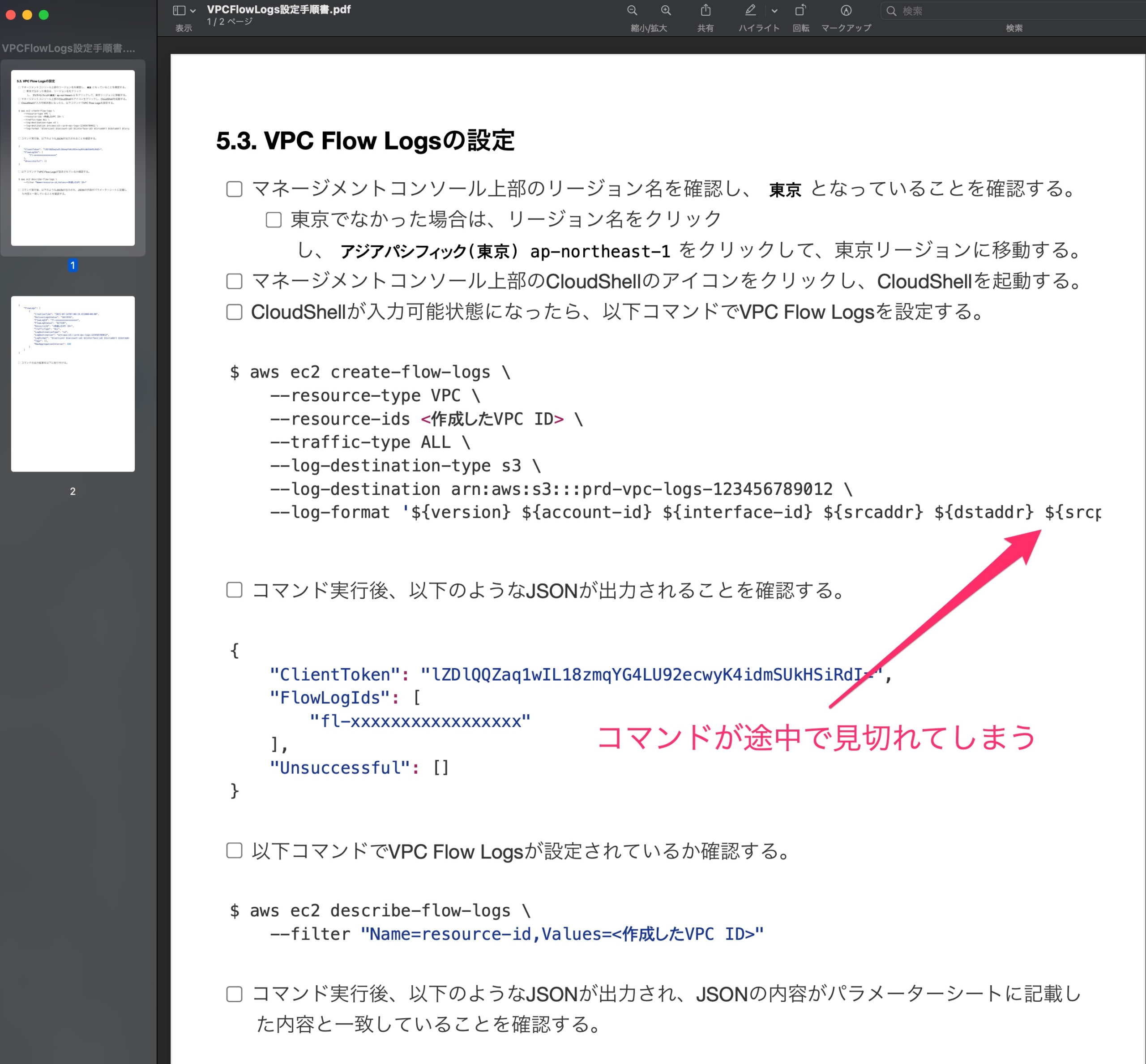The image size is (1146, 1064).
Task: Click the page number 2 label
Action: click(x=73, y=491)
